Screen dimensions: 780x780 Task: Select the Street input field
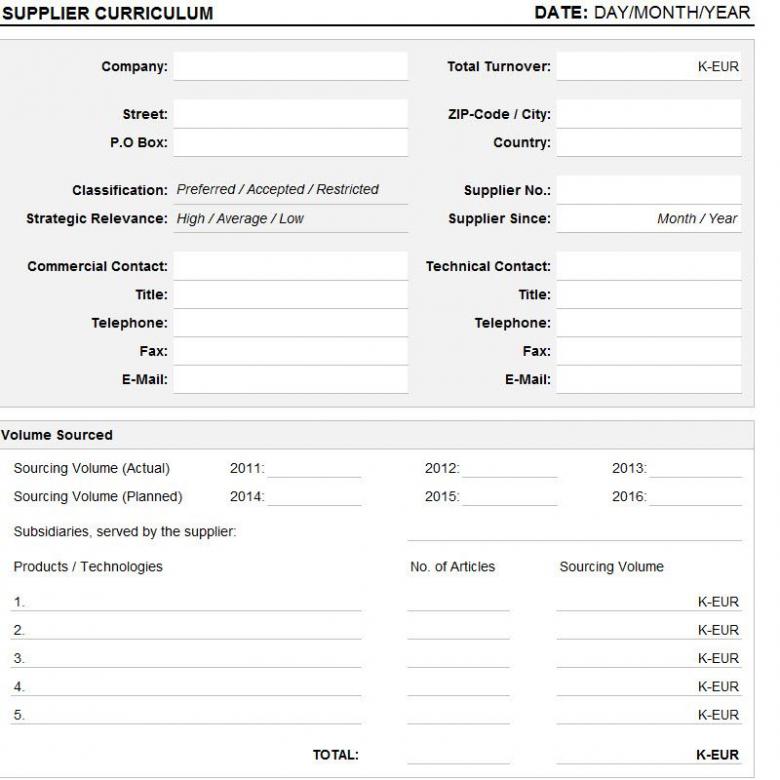(290, 114)
